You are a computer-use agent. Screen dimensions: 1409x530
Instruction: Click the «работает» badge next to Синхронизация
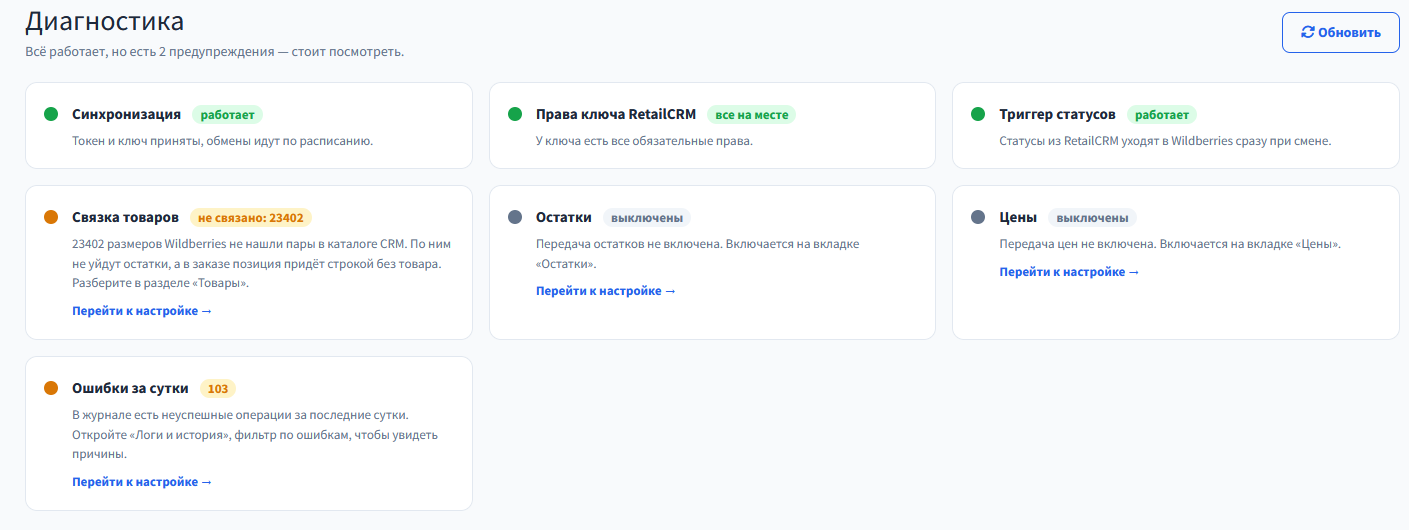(227, 115)
